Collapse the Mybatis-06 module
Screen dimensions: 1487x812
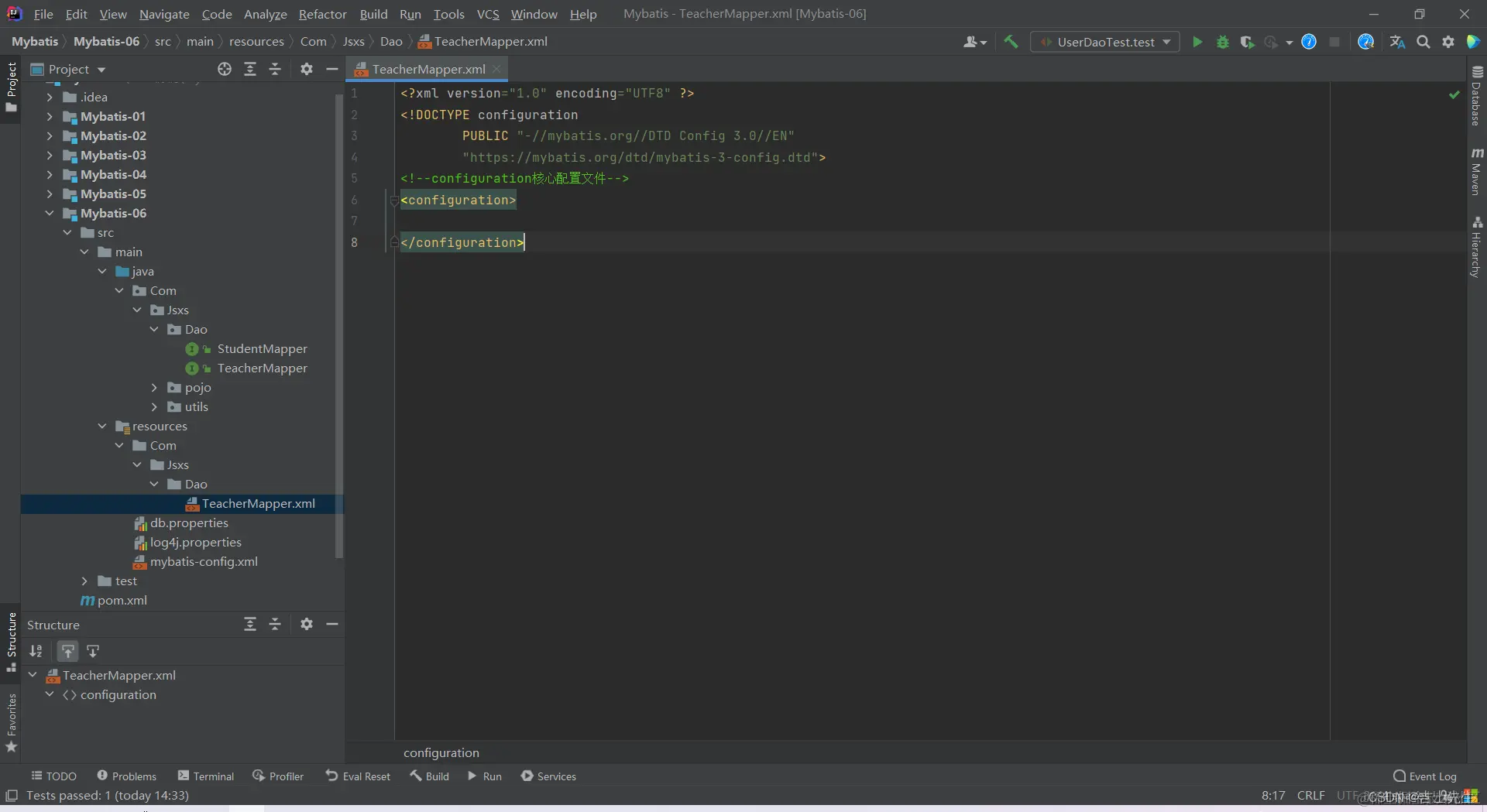coord(50,213)
